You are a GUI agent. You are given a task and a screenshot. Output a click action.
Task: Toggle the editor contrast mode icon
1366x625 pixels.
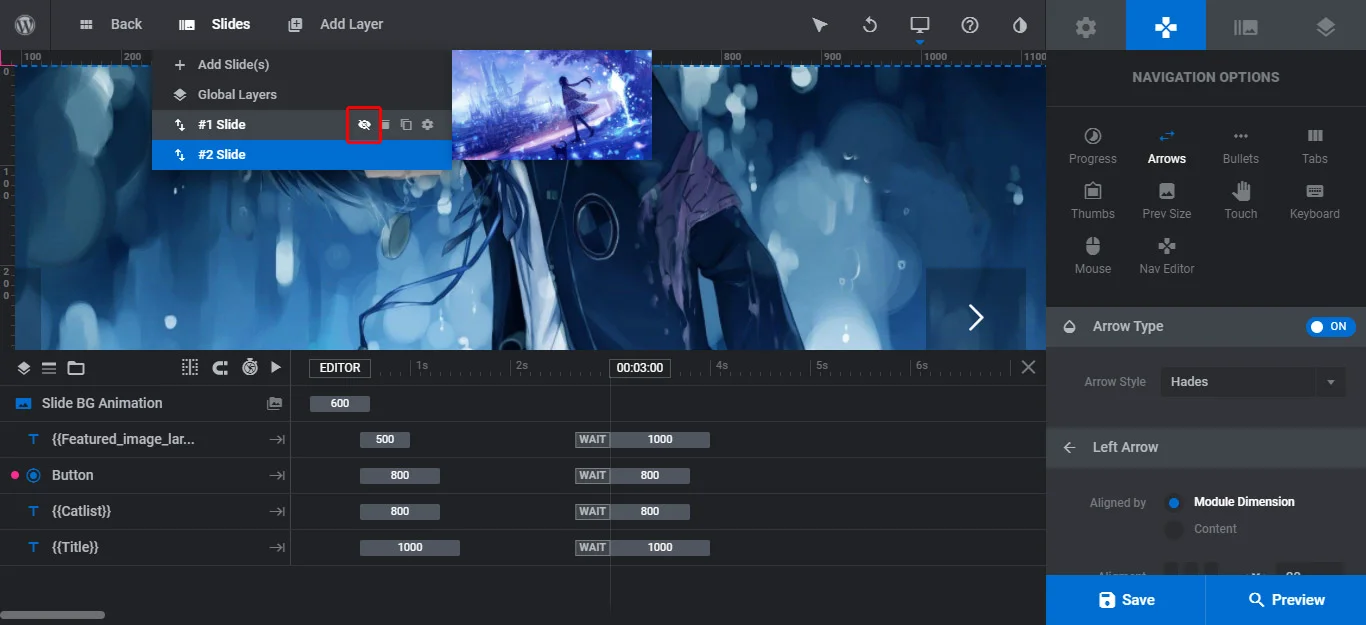tap(1020, 25)
